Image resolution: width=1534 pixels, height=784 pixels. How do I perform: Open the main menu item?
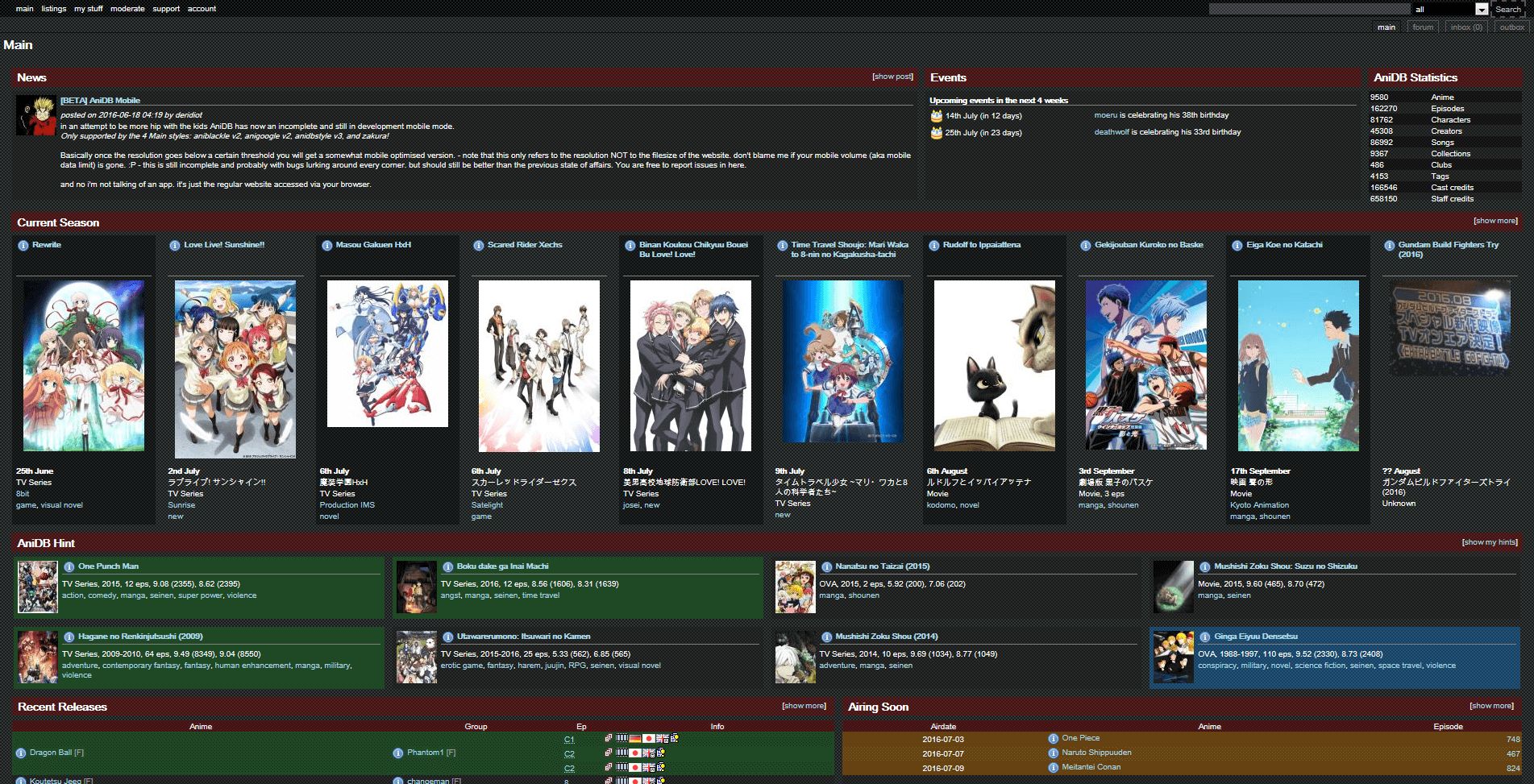pyautogui.click(x=24, y=9)
